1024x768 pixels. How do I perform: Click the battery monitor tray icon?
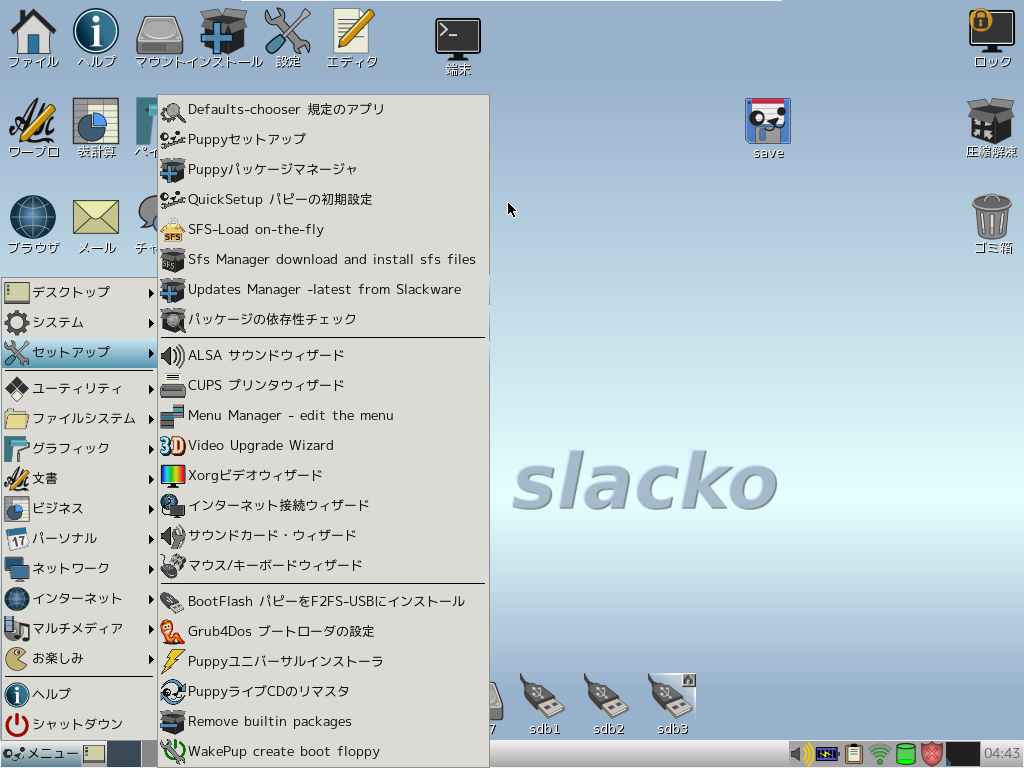tap(827, 754)
